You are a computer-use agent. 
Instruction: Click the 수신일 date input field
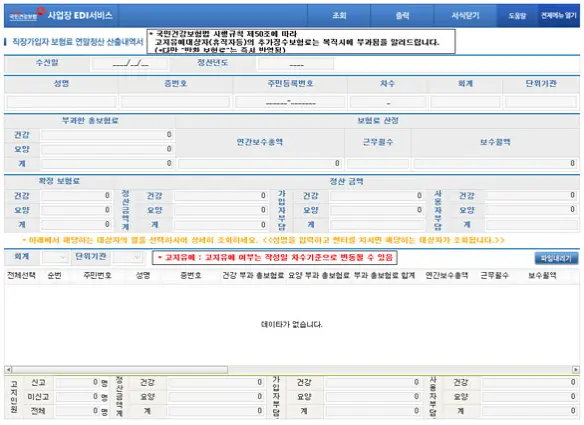click(130, 64)
